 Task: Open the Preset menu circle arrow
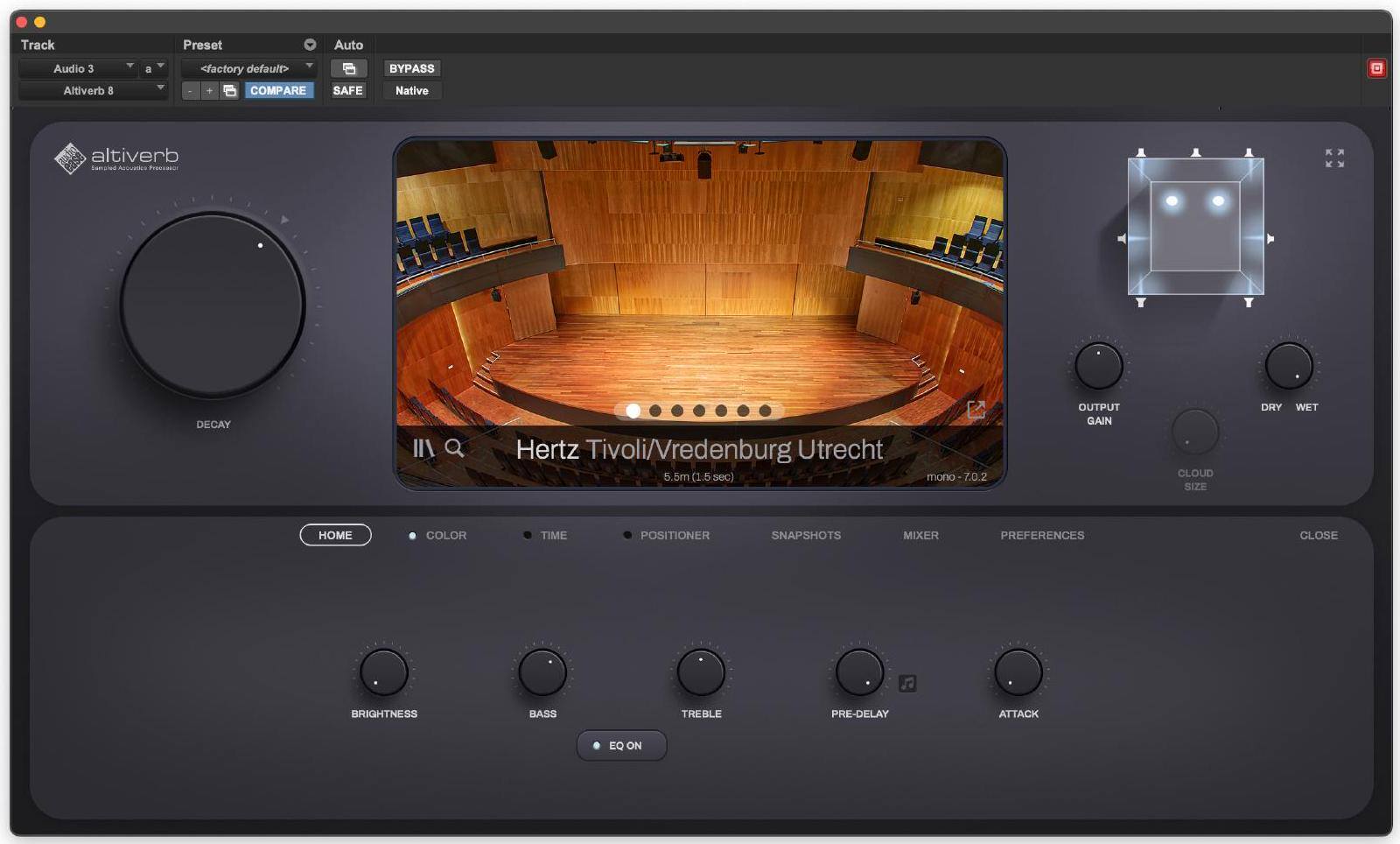[310, 45]
